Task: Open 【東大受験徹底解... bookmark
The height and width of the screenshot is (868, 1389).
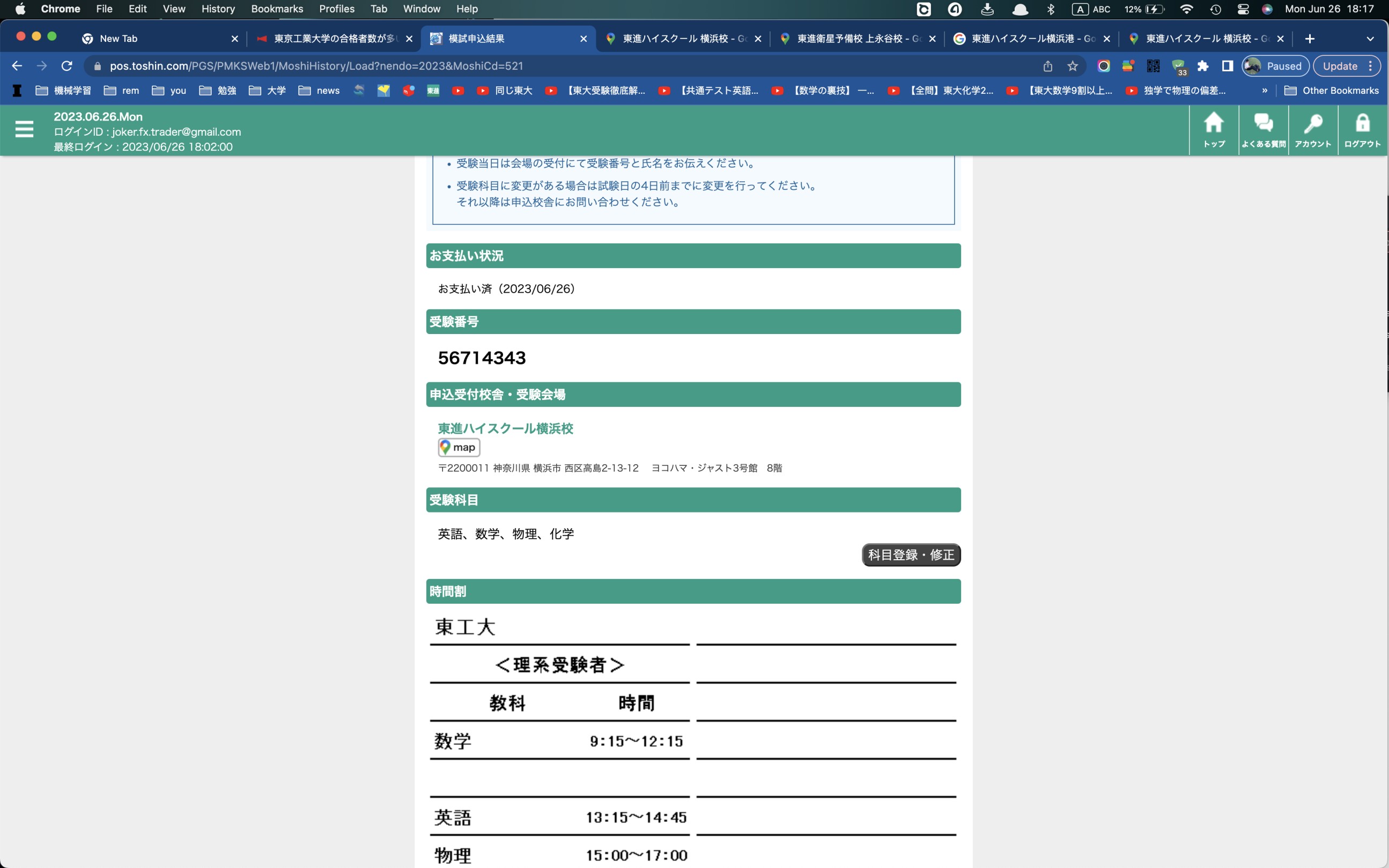Action: pyautogui.click(x=595, y=91)
